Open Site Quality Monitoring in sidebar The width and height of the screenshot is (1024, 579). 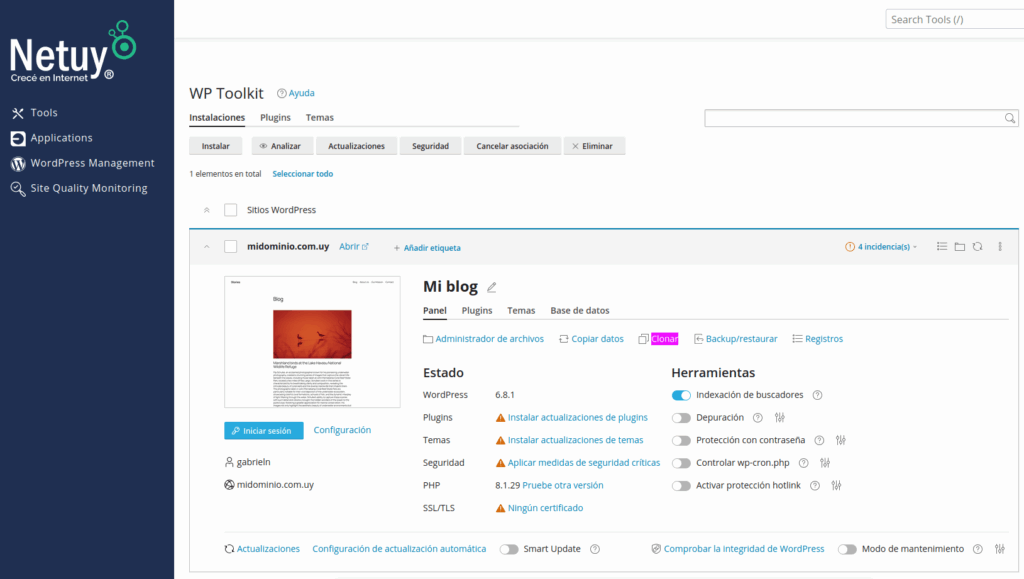(79, 189)
